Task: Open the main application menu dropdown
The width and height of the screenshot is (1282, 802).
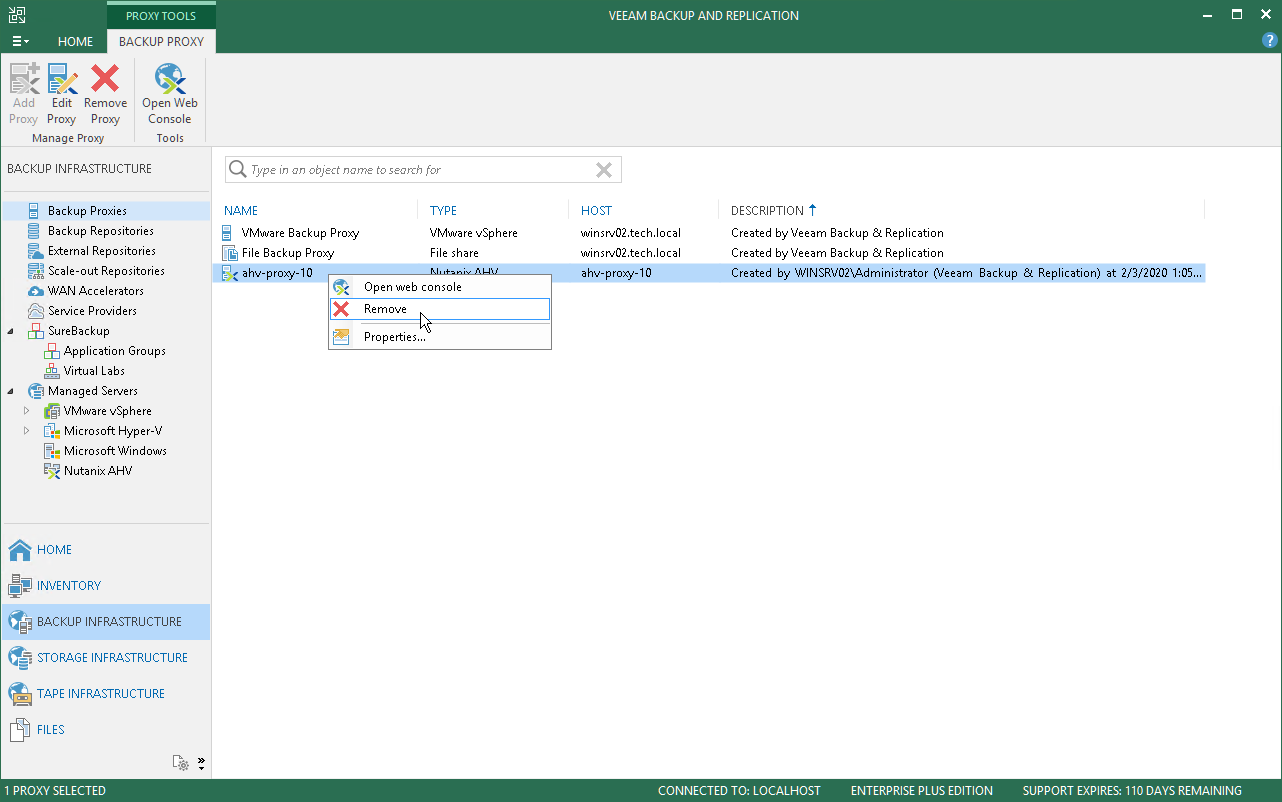Action: point(20,42)
